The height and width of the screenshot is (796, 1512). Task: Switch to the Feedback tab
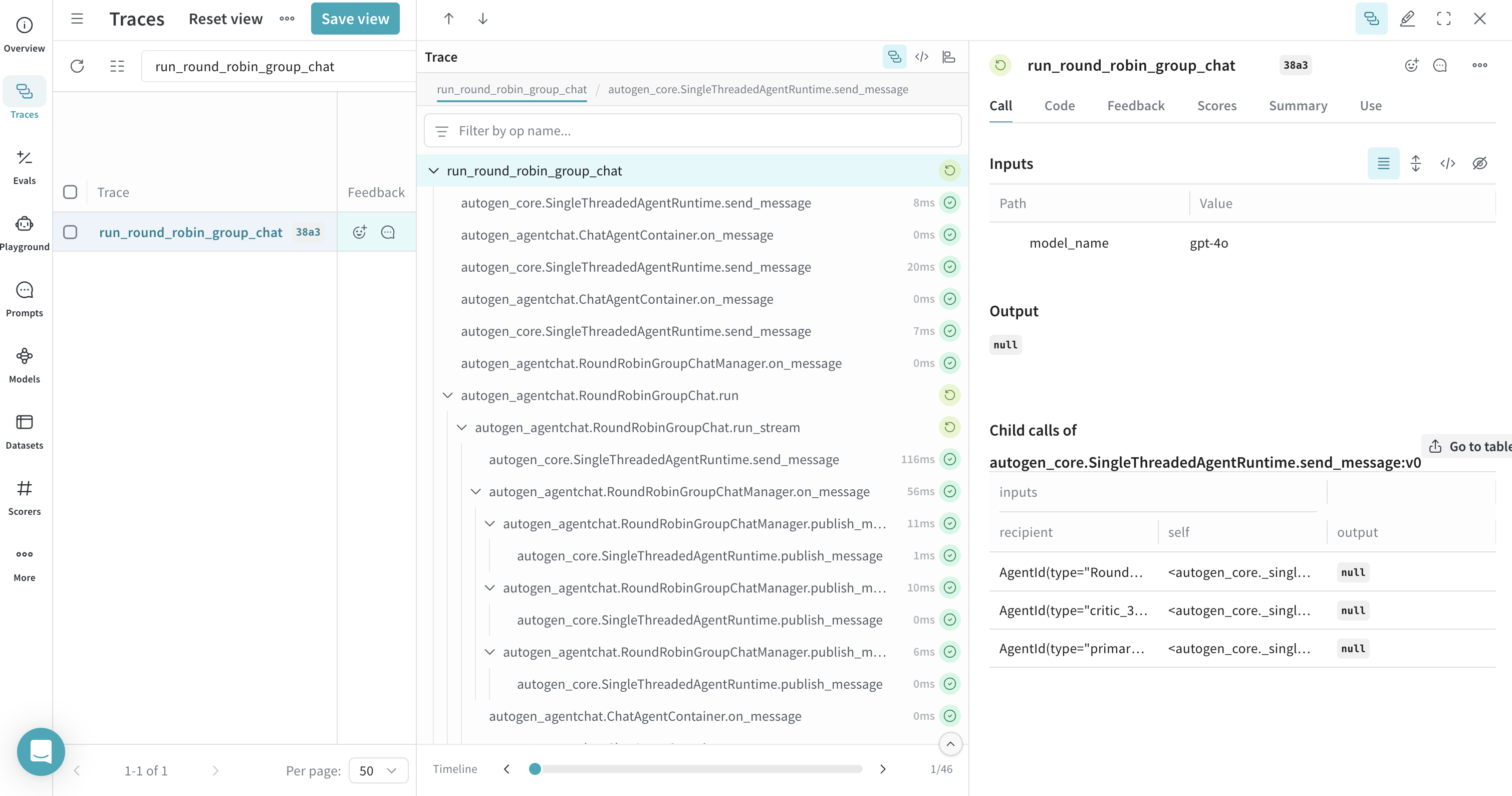point(1135,106)
